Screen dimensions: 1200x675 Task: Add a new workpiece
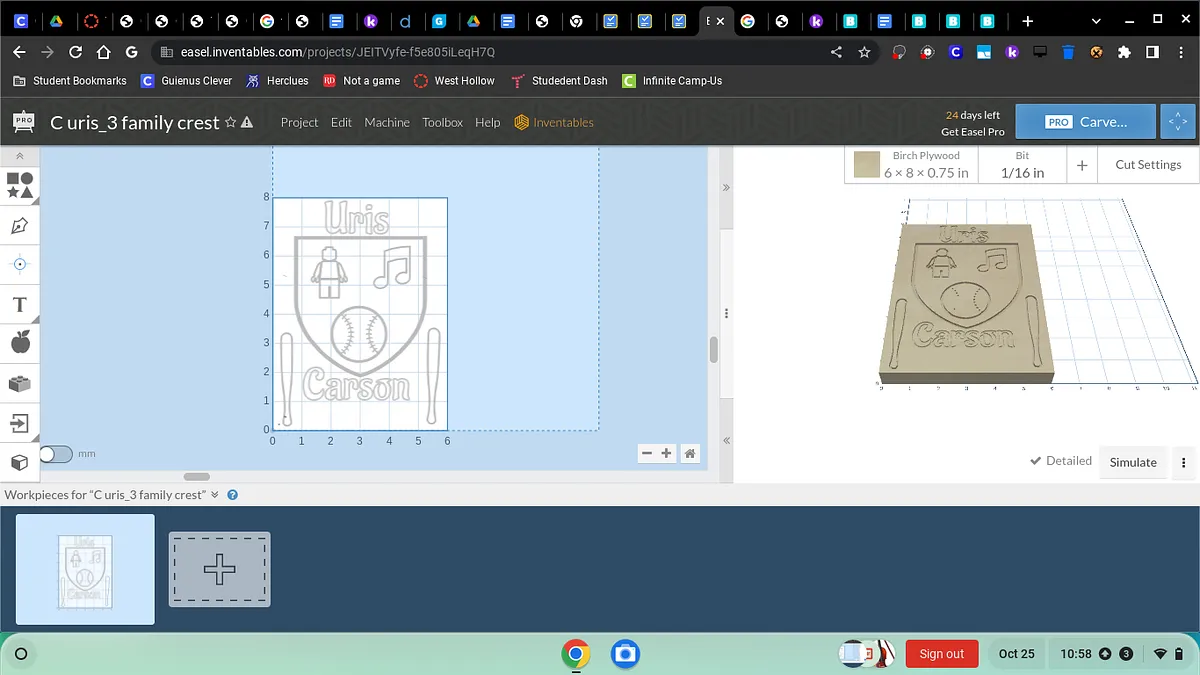tap(219, 569)
